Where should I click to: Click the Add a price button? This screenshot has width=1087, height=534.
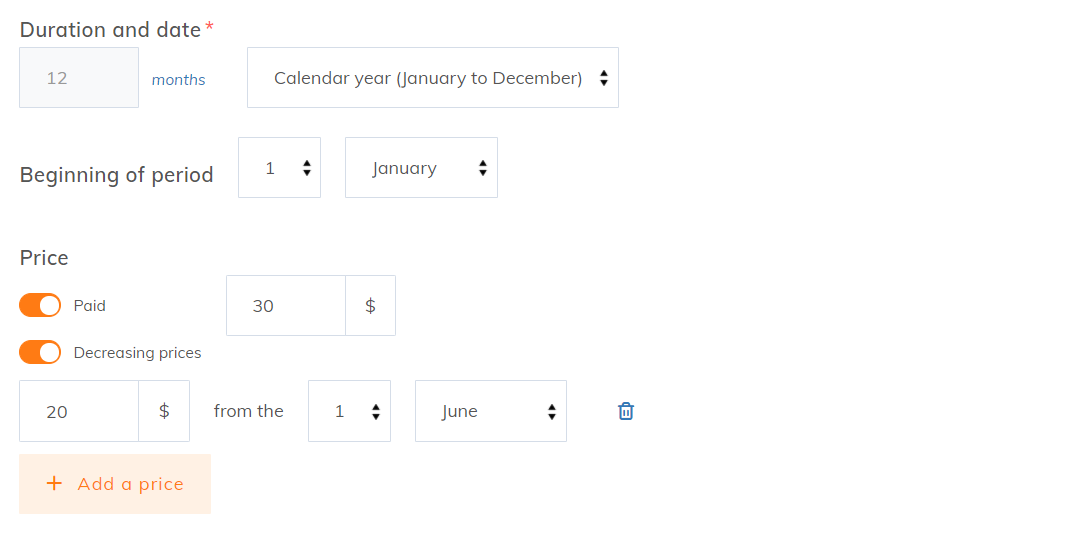[x=115, y=484]
